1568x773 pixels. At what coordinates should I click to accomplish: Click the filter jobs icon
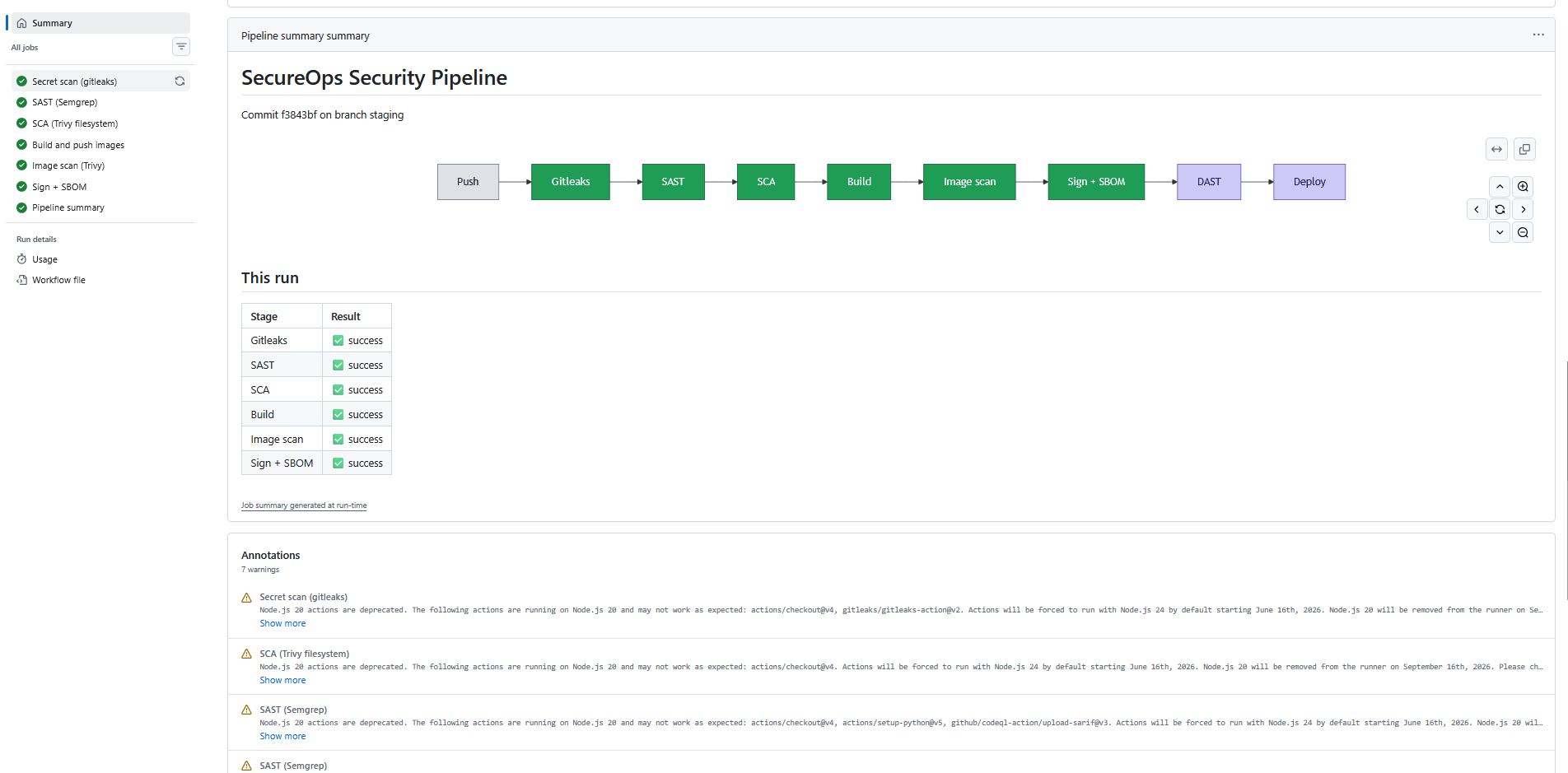click(181, 47)
